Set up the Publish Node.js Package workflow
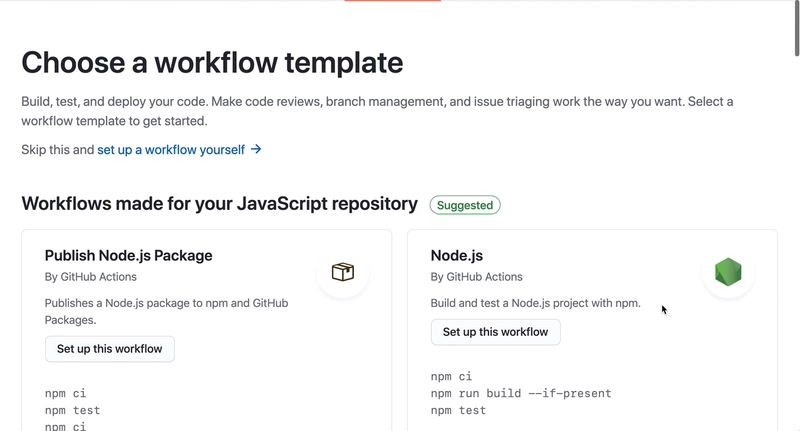The width and height of the screenshot is (800, 431). coord(110,349)
